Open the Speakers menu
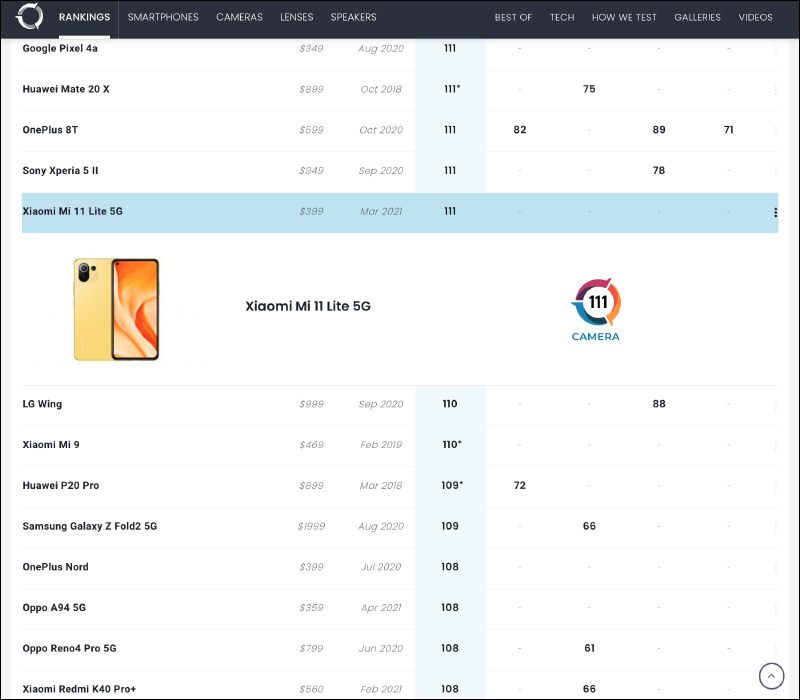 [x=353, y=17]
